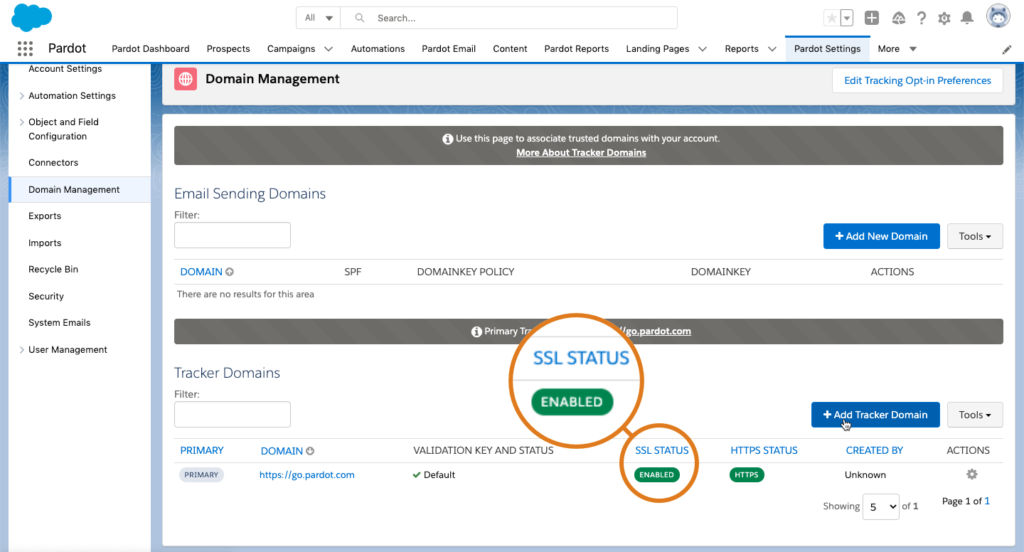The width and height of the screenshot is (1024, 552).
Task: Open the App Launcher grid icon
Action: pos(25,48)
